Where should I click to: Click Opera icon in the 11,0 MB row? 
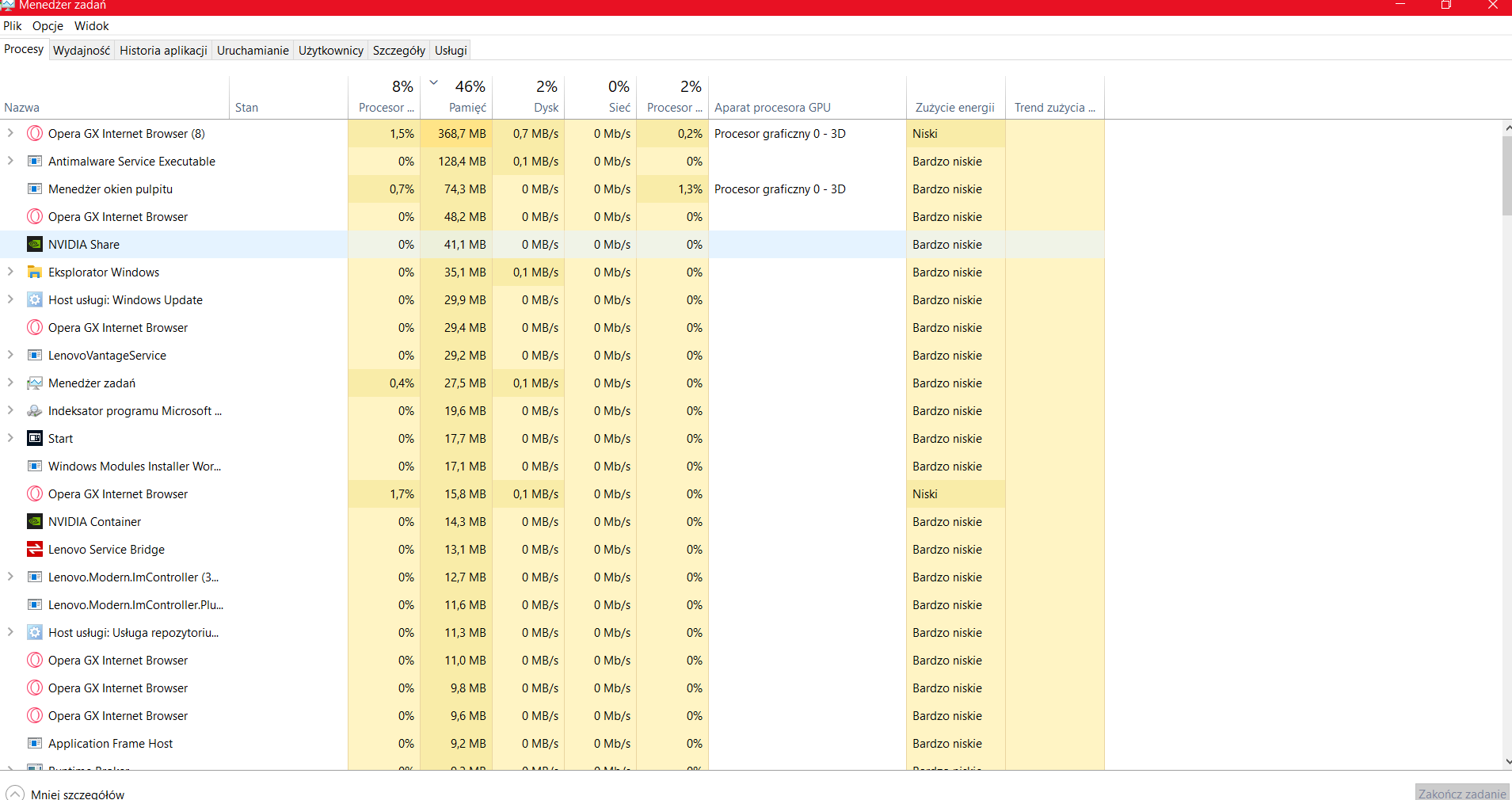35,661
